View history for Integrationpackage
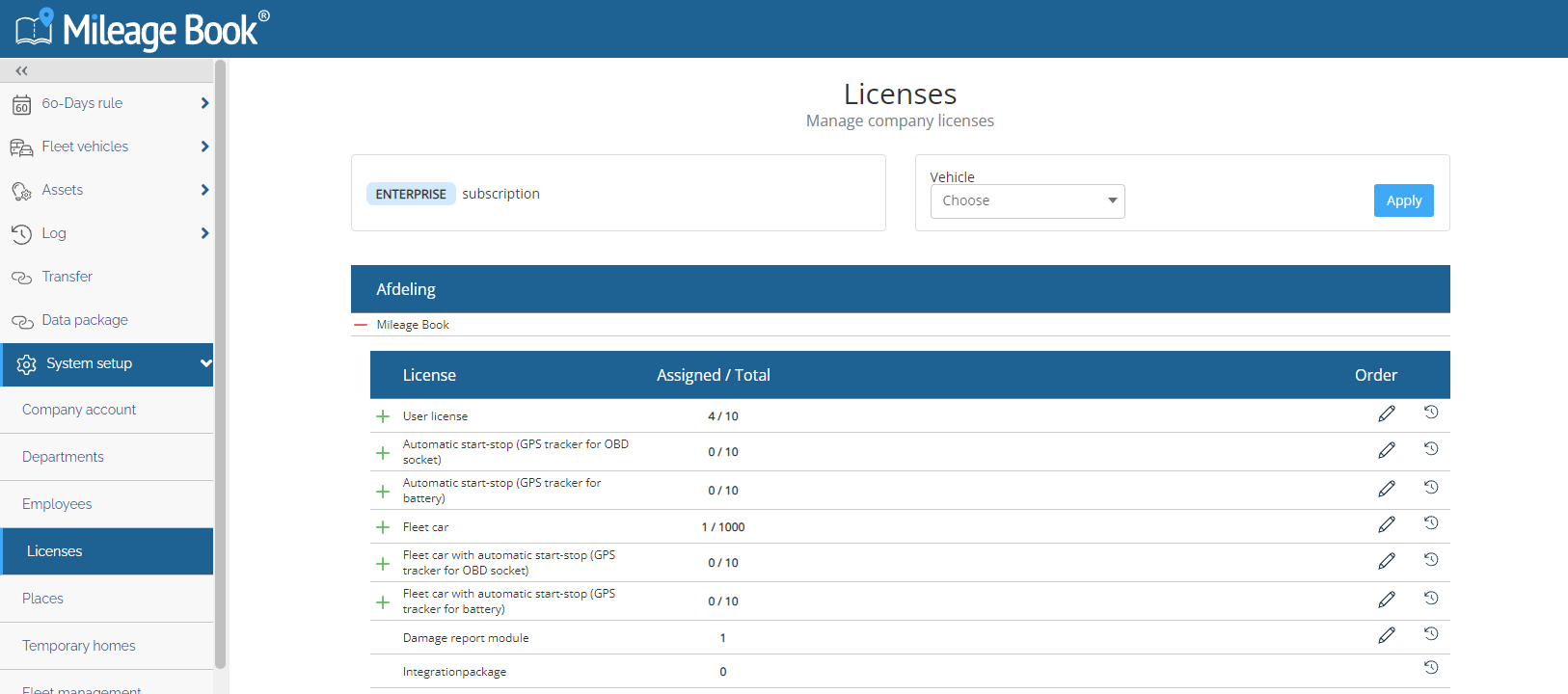The width and height of the screenshot is (1568, 694). pyautogui.click(x=1431, y=668)
